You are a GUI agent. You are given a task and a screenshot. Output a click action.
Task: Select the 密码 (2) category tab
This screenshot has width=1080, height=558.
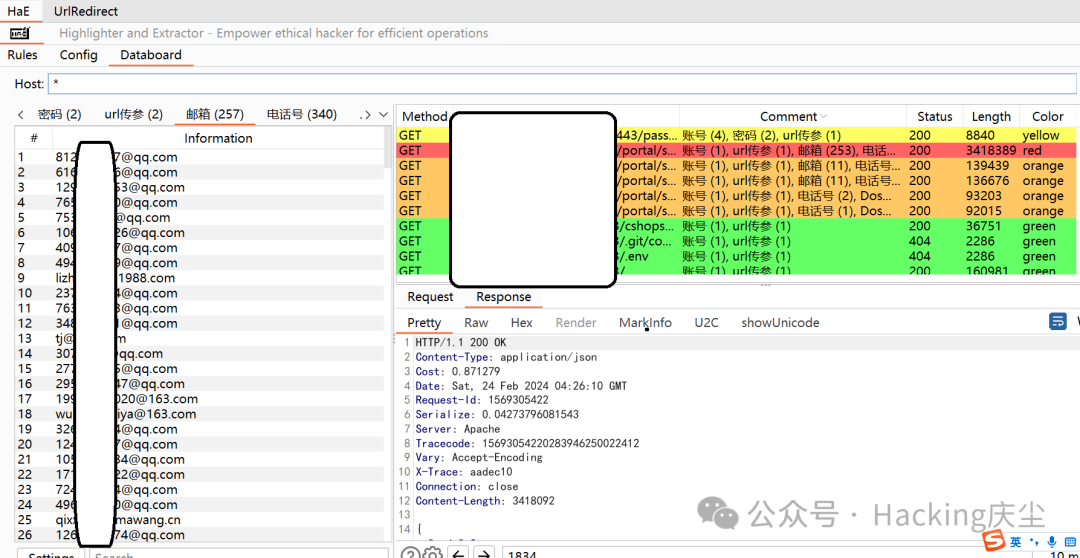(x=59, y=114)
